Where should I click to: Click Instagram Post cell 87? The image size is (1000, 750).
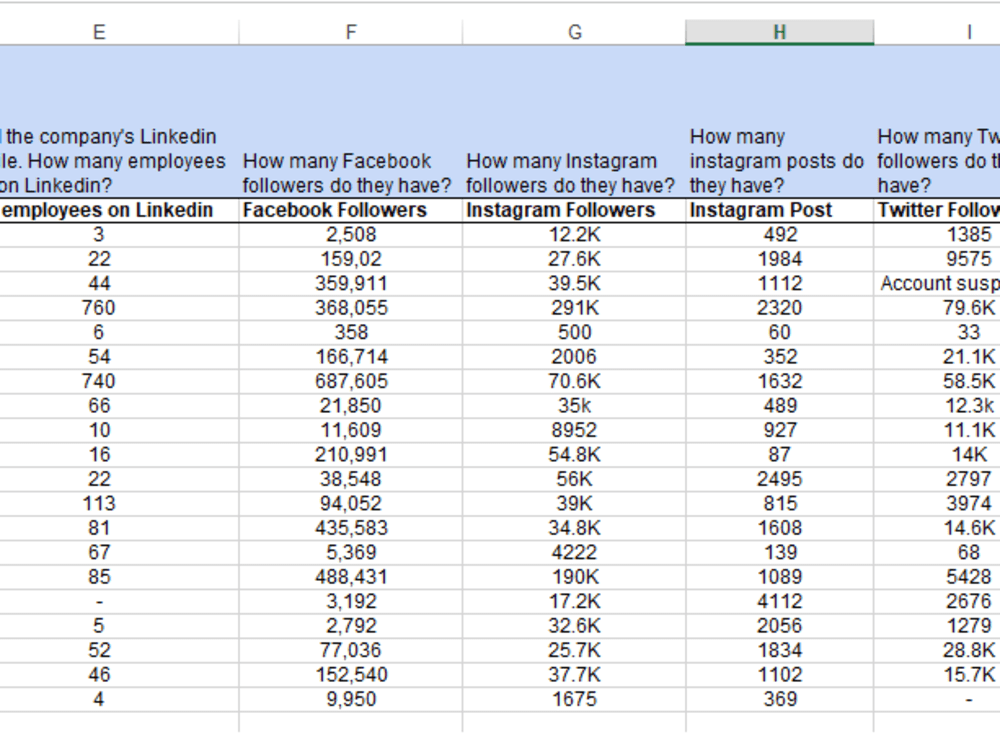click(779, 455)
